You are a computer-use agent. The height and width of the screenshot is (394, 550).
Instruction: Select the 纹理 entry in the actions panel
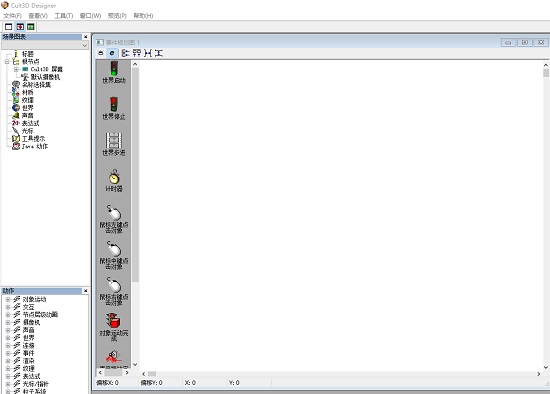29,368
